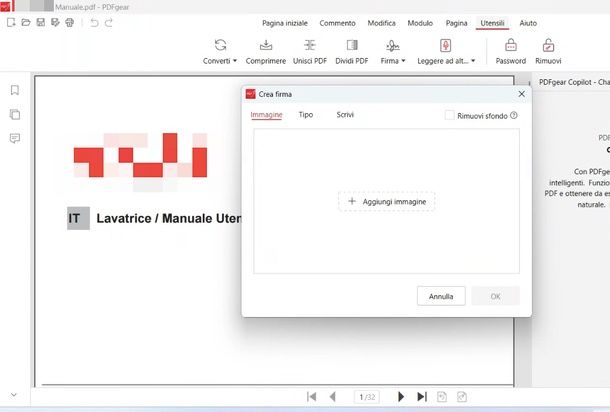610x412 pixels.
Task: Click the rotate page right icon
Action: (x=462, y=397)
